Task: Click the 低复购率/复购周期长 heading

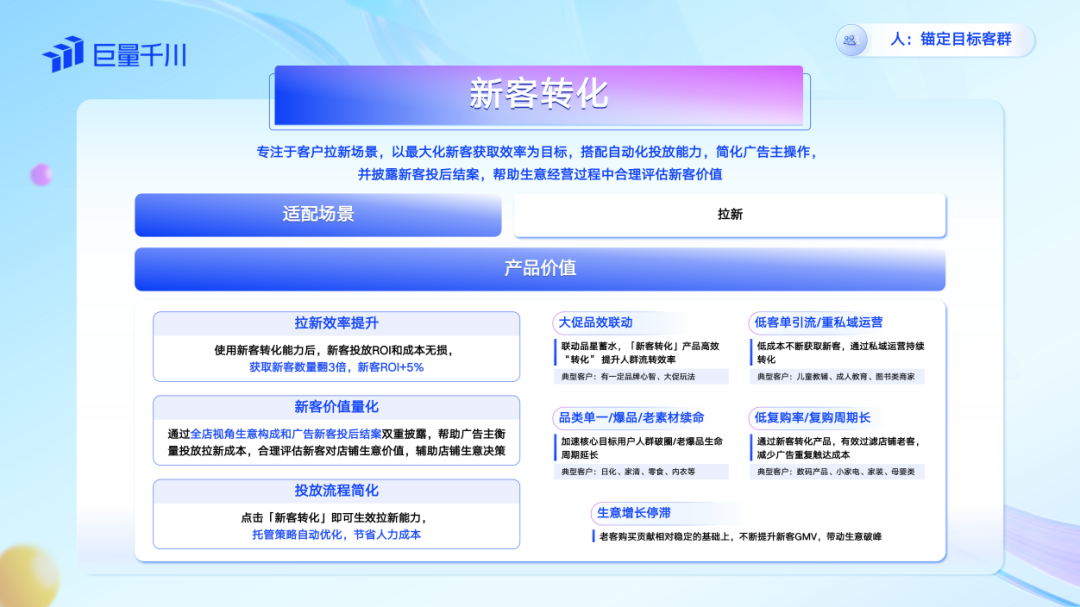Action: click(x=812, y=418)
